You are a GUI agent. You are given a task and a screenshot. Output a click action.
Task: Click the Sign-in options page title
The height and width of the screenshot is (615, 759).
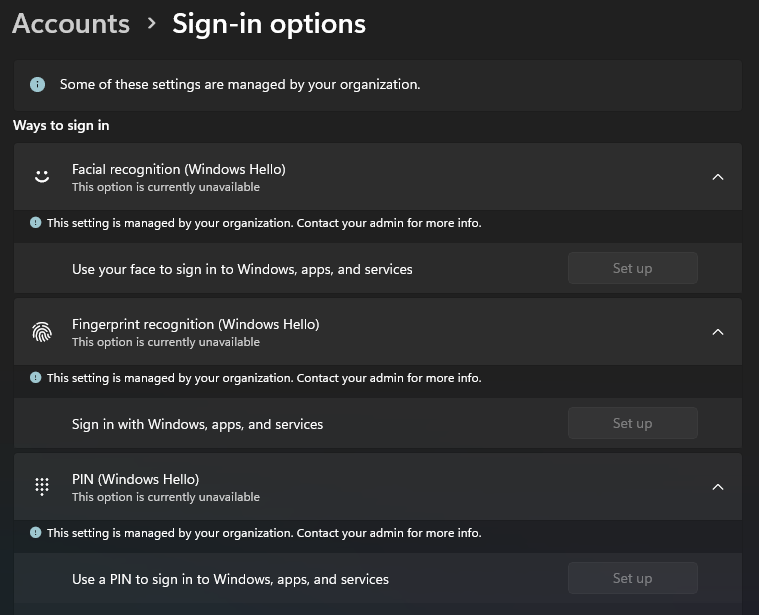(x=269, y=24)
